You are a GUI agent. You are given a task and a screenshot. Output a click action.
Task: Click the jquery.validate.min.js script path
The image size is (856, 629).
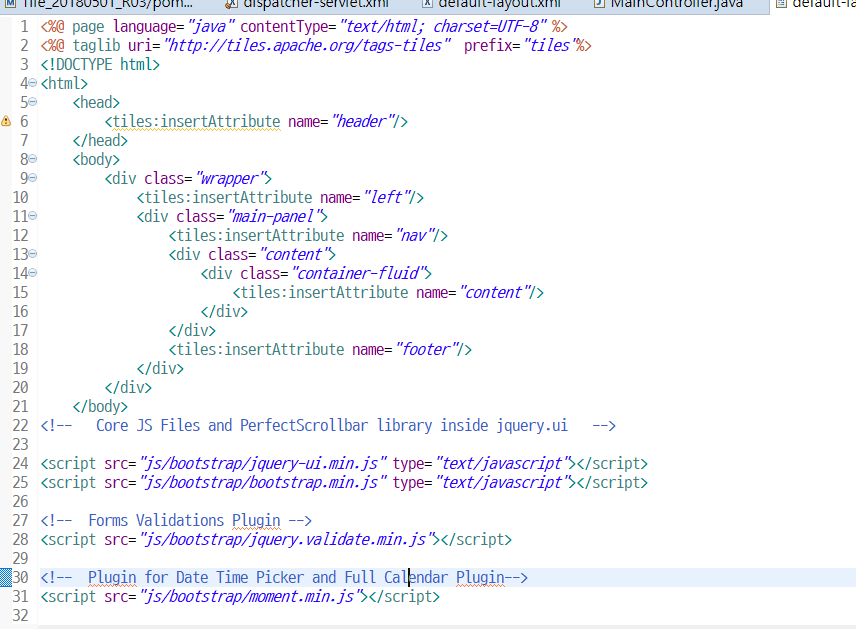(x=288, y=539)
